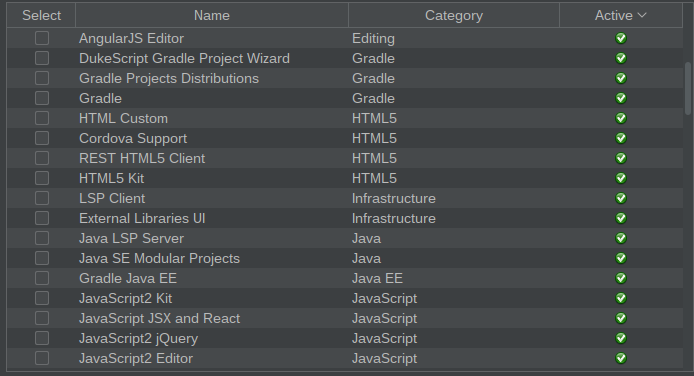The width and height of the screenshot is (694, 376).
Task: Click the green check icon for Java LSP Server
Action: pos(621,238)
